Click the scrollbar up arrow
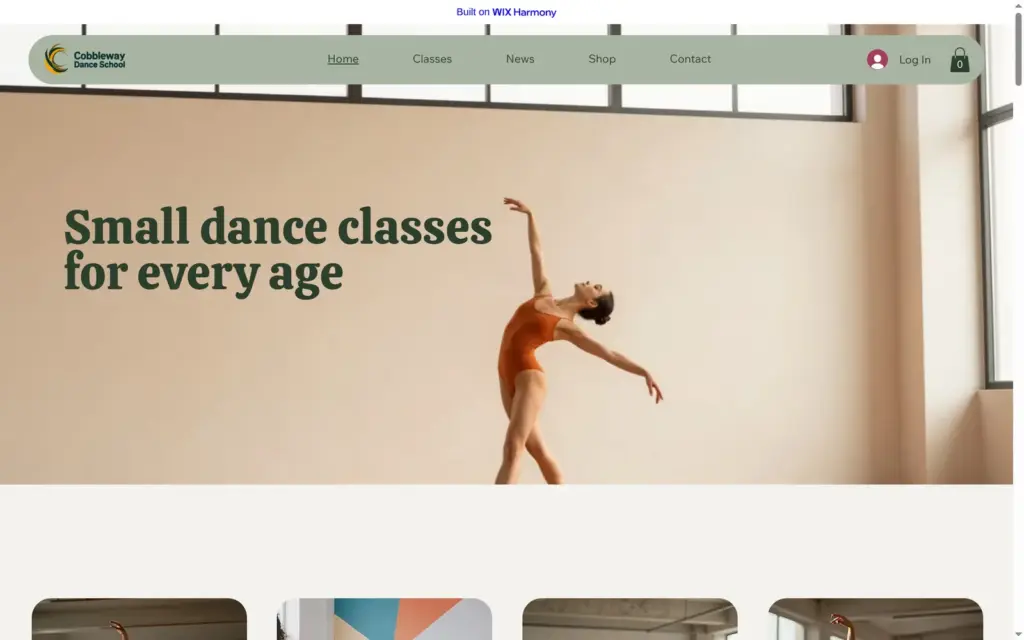This screenshot has width=1024, height=640. (1018, 5)
